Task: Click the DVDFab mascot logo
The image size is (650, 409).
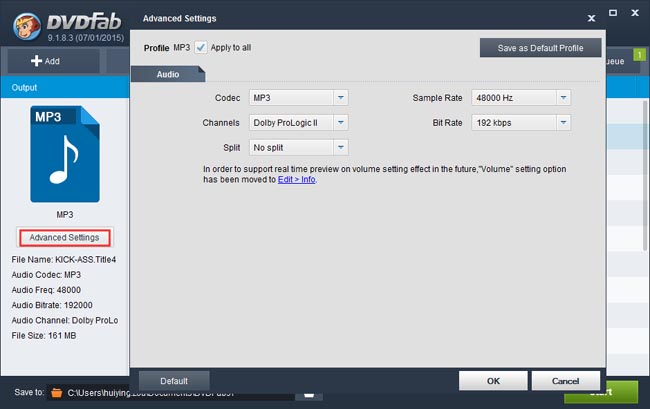Action: [19, 21]
